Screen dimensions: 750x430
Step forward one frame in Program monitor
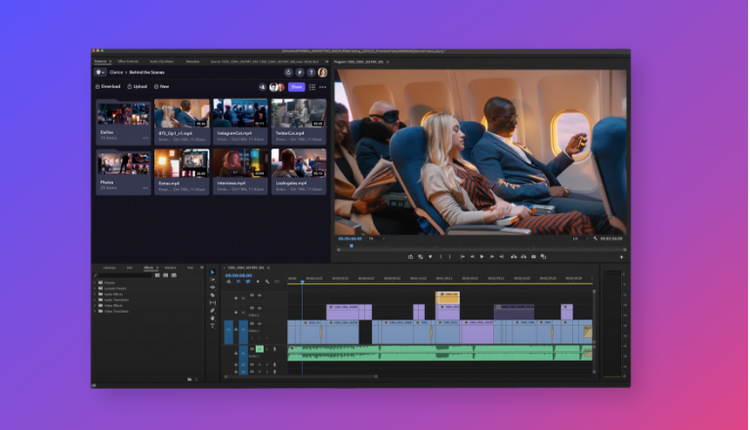tap(492, 257)
